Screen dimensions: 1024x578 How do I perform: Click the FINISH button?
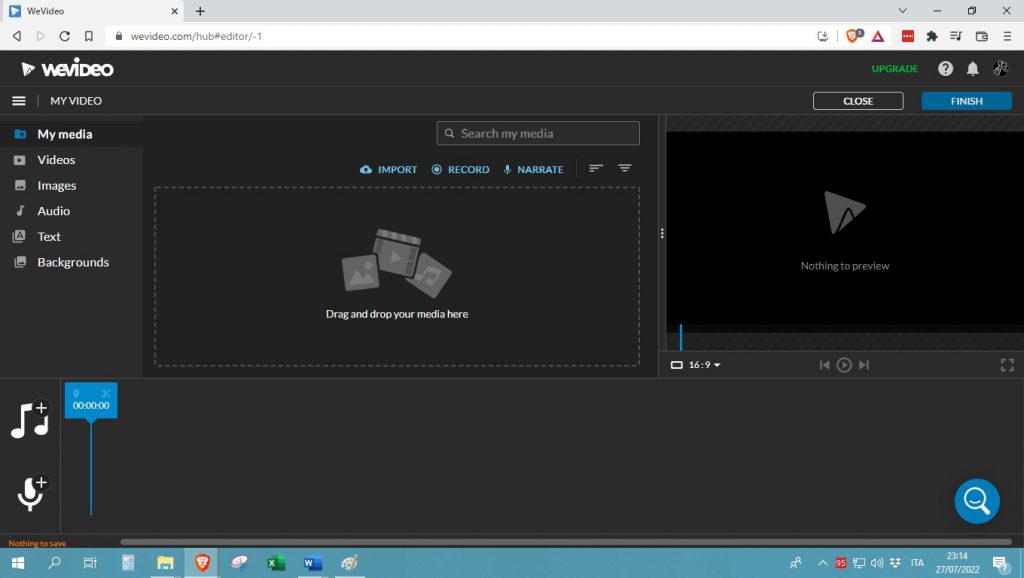pos(966,101)
